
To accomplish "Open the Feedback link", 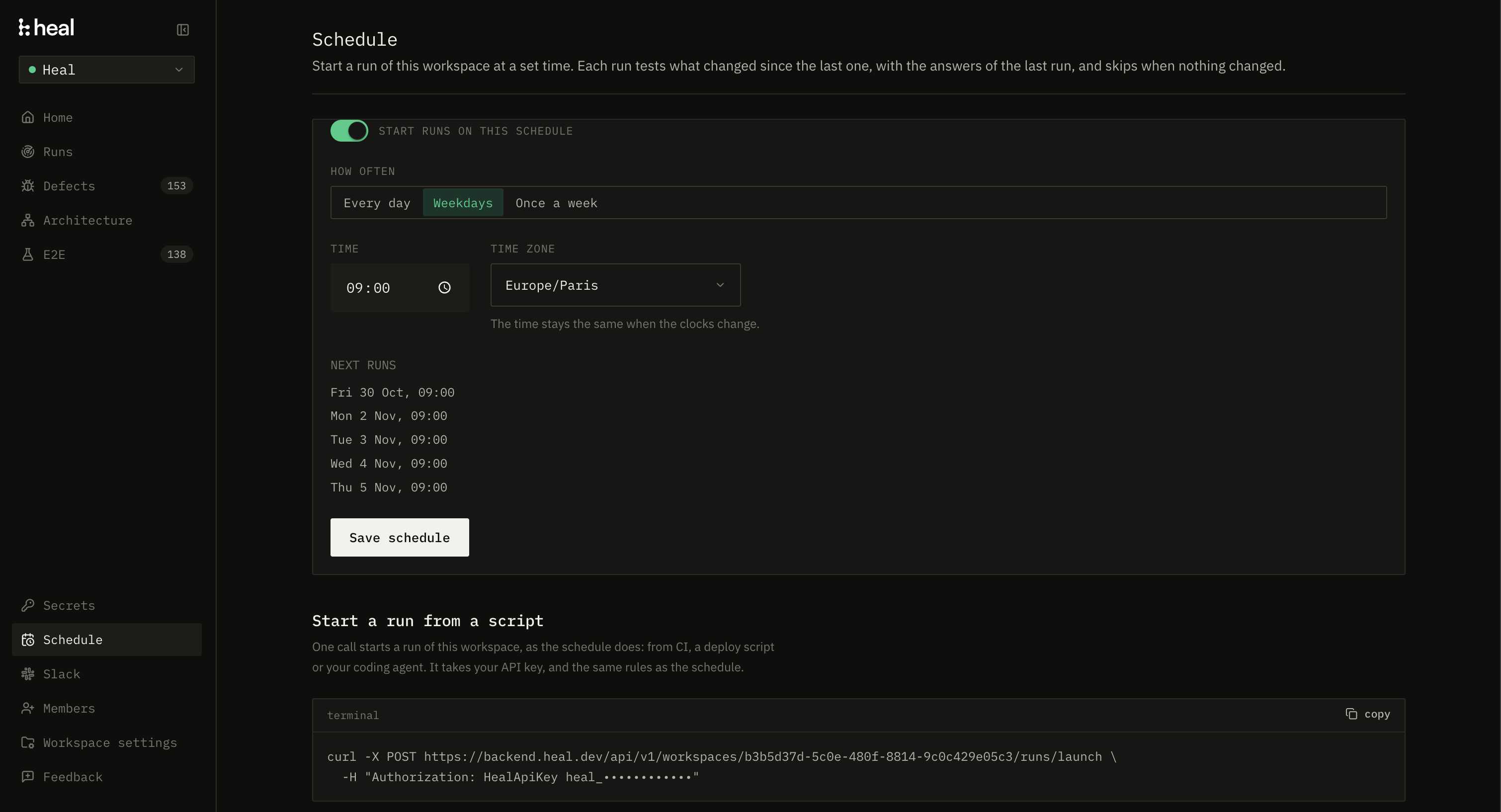I will coord(107,776).
